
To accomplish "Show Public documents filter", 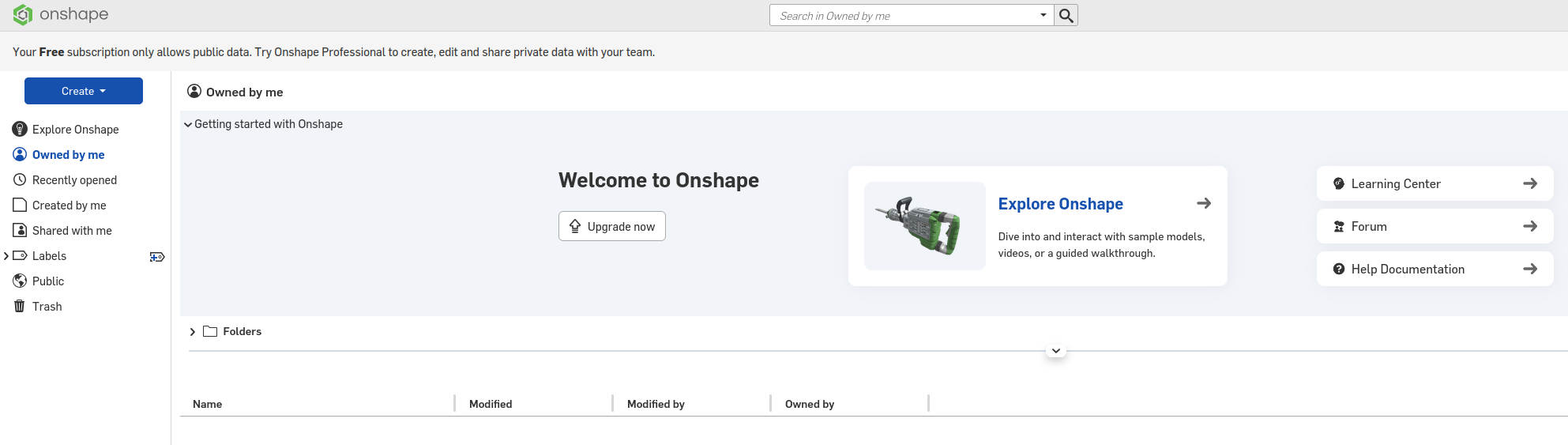I will [48, 281].
